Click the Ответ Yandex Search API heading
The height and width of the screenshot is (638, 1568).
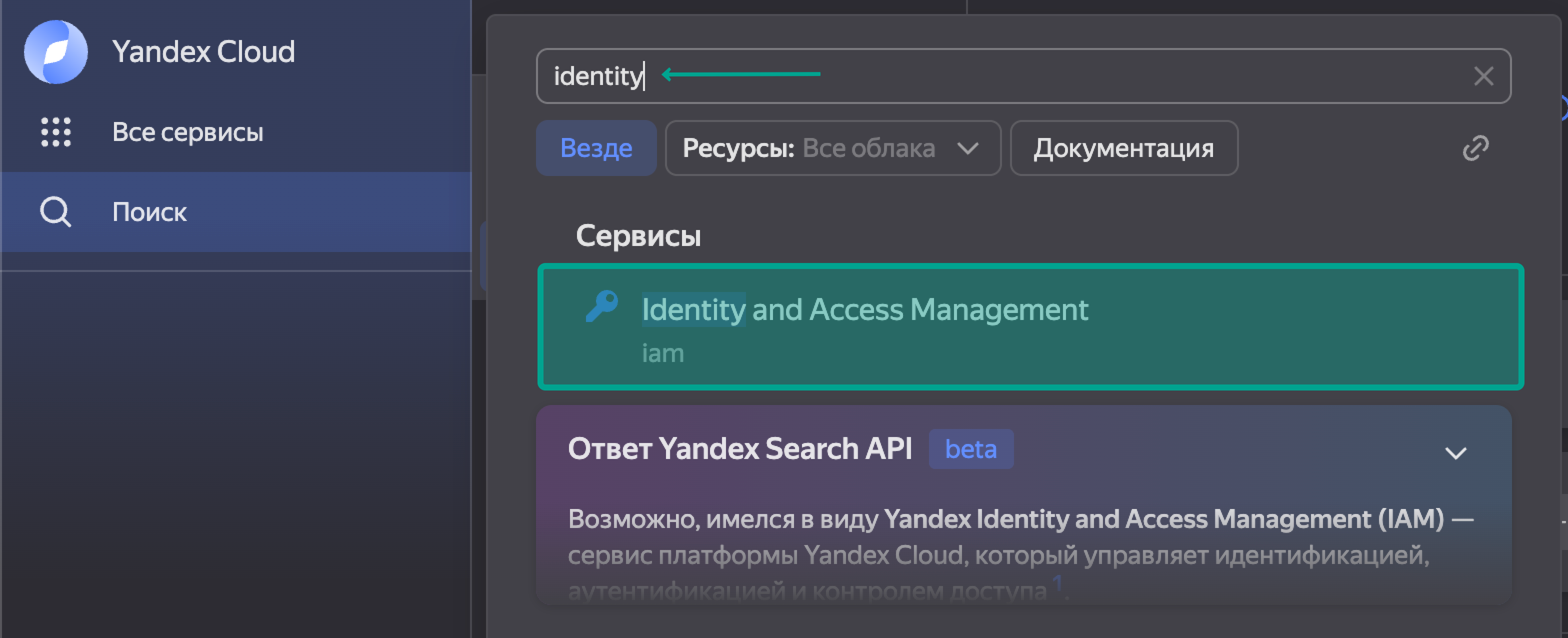pos(739,449)
